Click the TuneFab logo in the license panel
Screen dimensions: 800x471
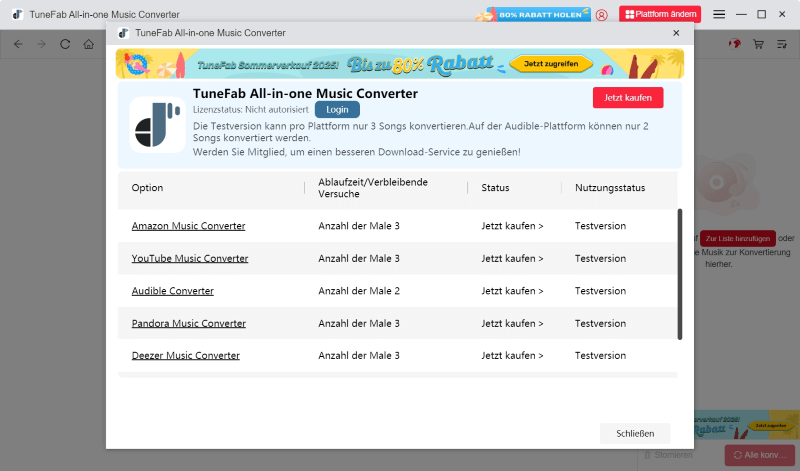pos(158,125)
